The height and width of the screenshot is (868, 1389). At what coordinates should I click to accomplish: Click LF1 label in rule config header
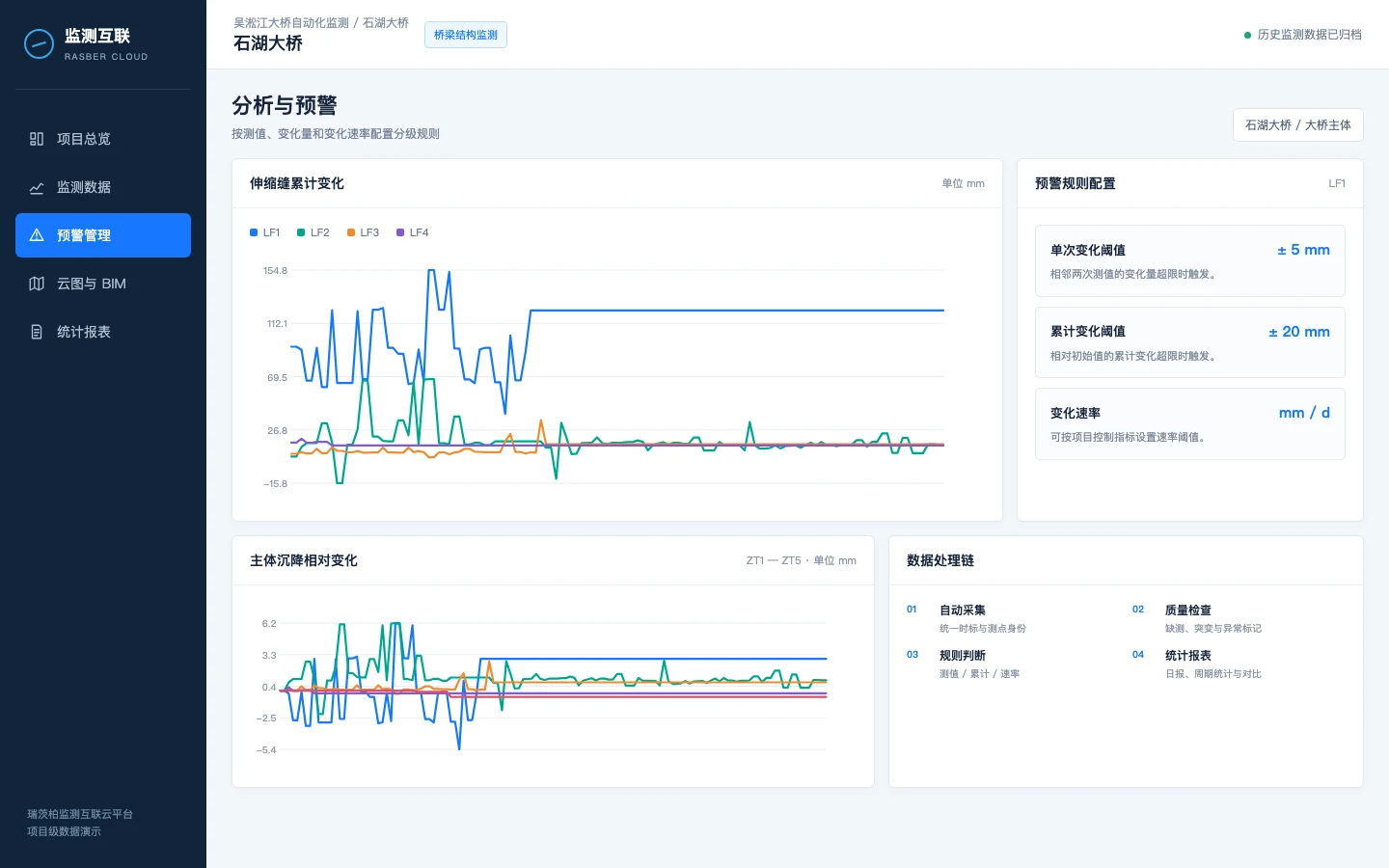(x=1337, y=183)
